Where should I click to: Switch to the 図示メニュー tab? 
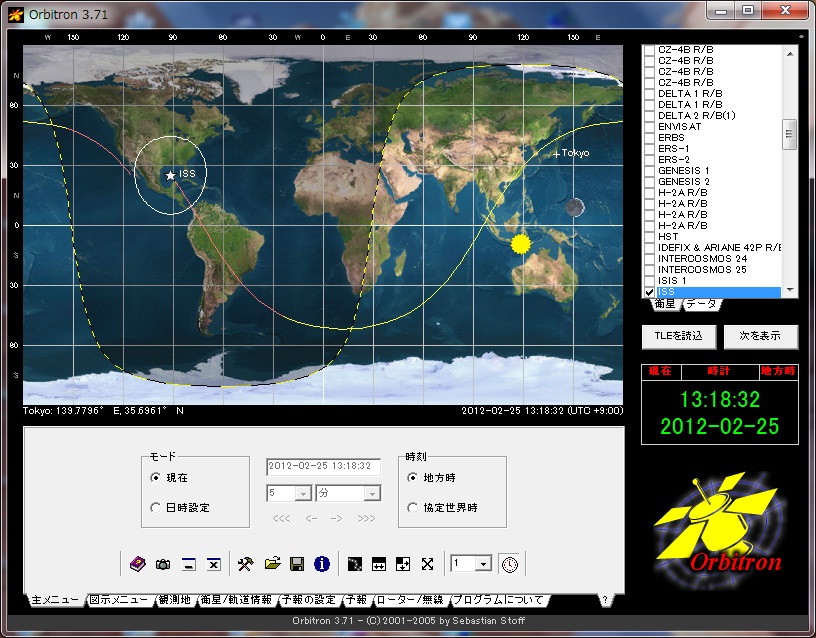pyautogui.click(x=119, y=600)
